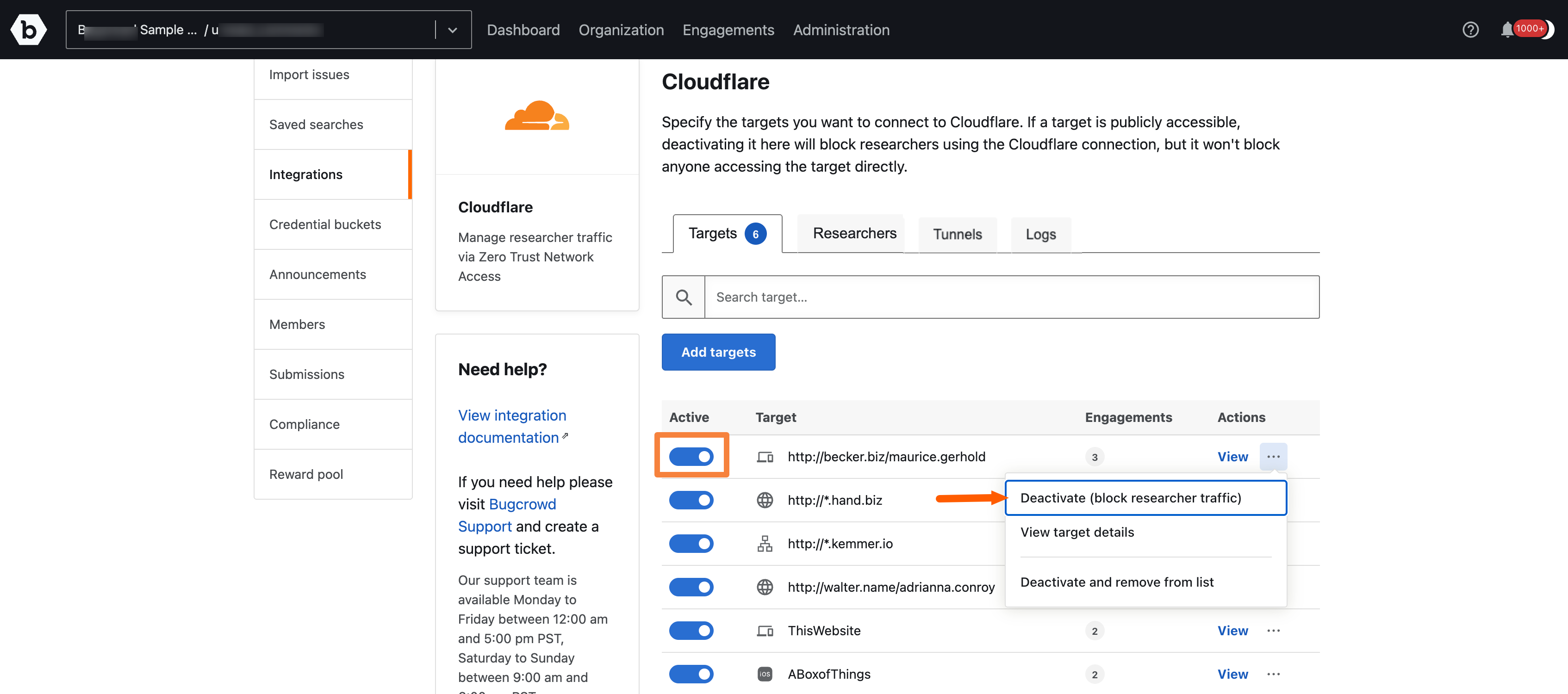Click the Active column header
Image resolution: width=1568 pixels, height=694 pixels.
coord(689,417)
